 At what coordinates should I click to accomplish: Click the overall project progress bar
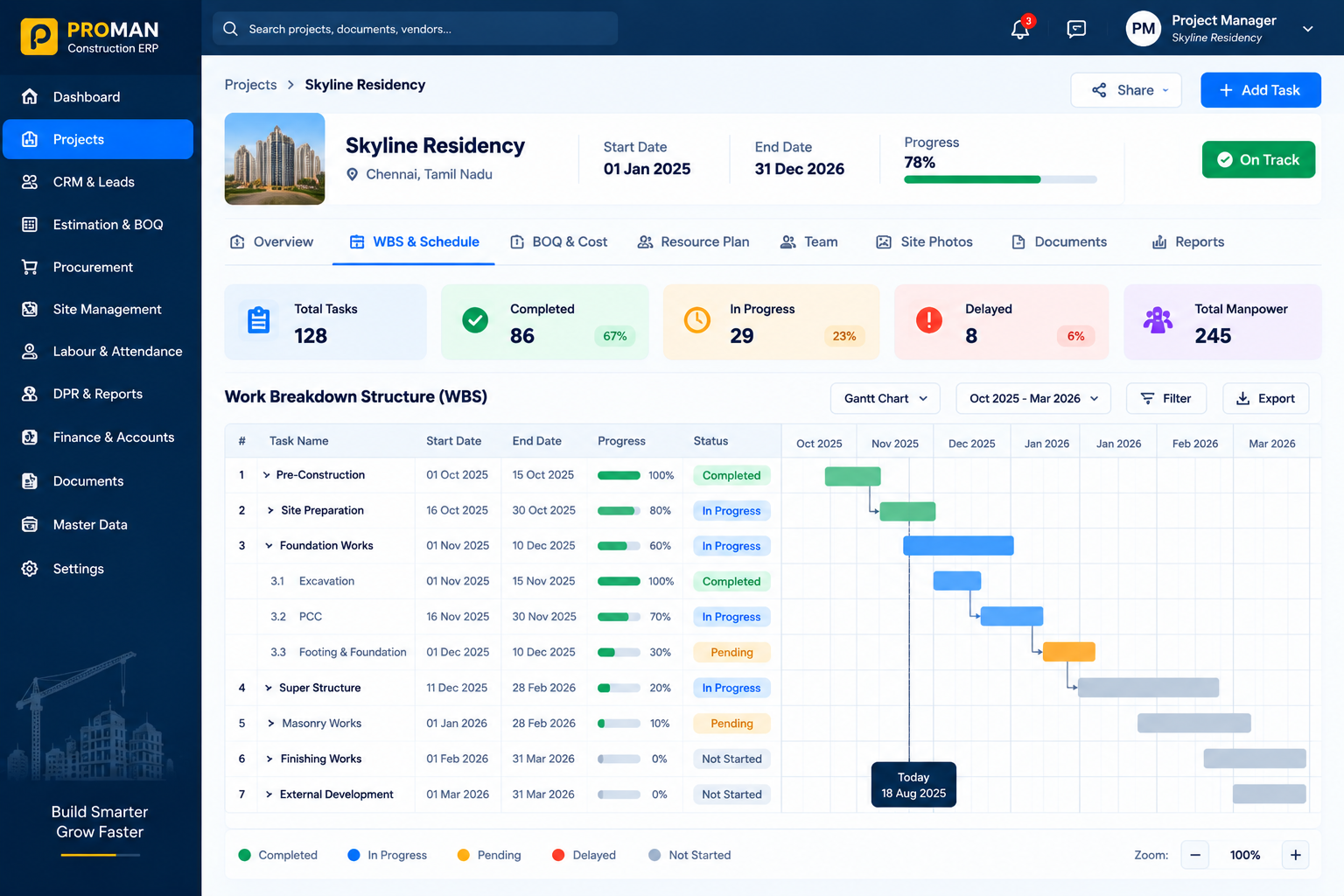coord(1000,179)
